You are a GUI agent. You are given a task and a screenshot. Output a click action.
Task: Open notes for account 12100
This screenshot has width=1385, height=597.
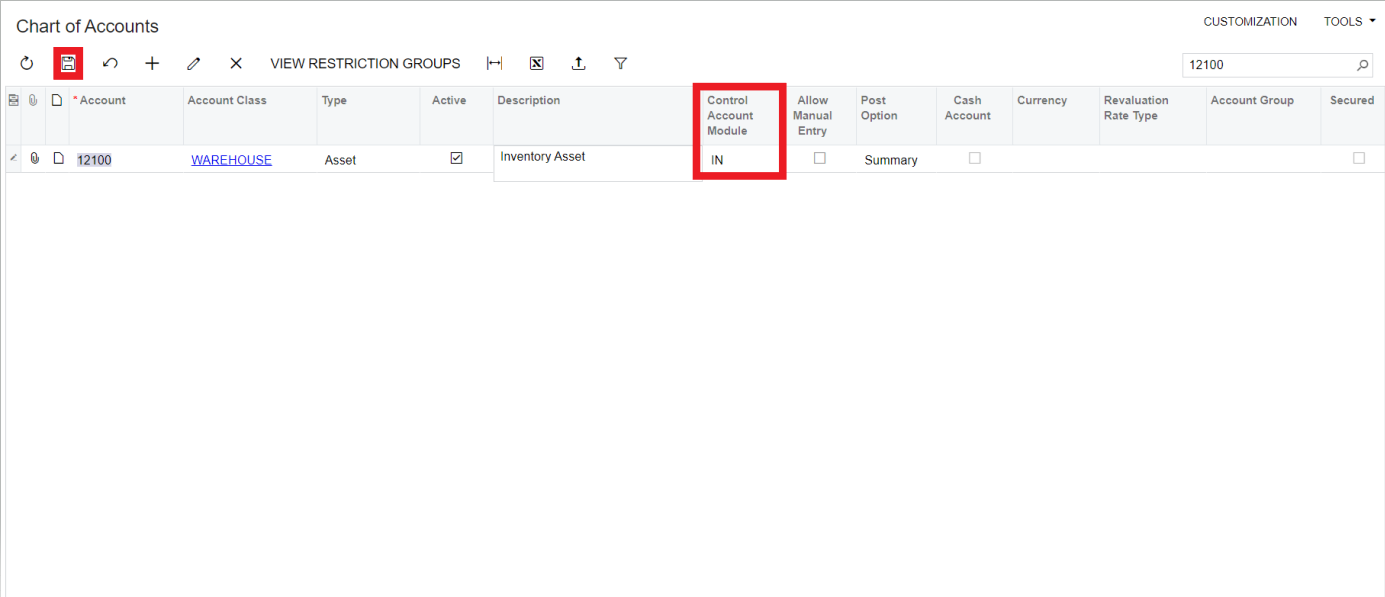[56, 158]
